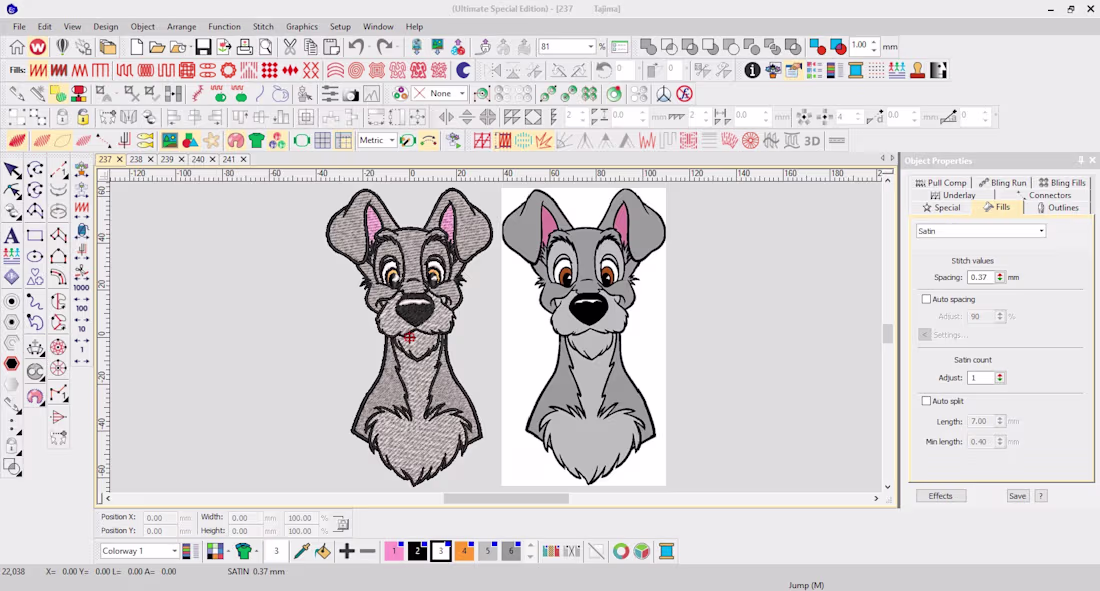Click the Undo arrow in the toolbar
The height and width of the screenshot is (591, 1100).
pos(357,47)
